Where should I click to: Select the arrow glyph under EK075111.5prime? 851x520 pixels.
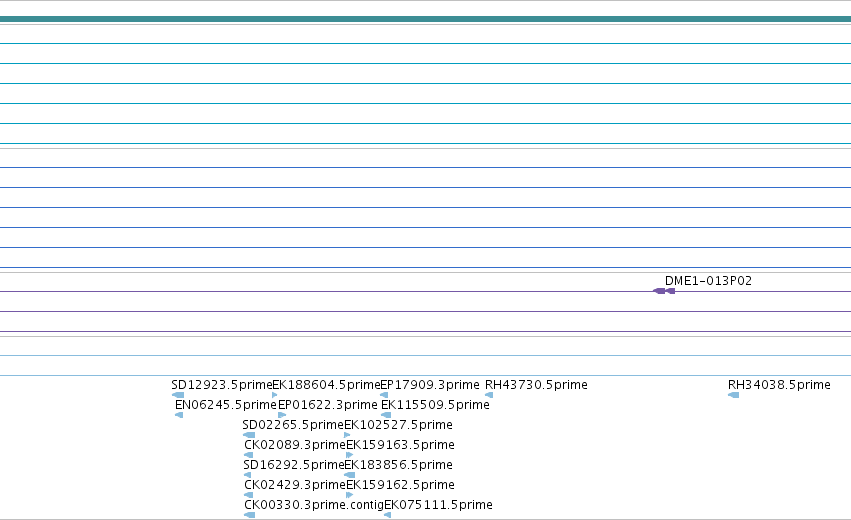[x=388, y=515]
